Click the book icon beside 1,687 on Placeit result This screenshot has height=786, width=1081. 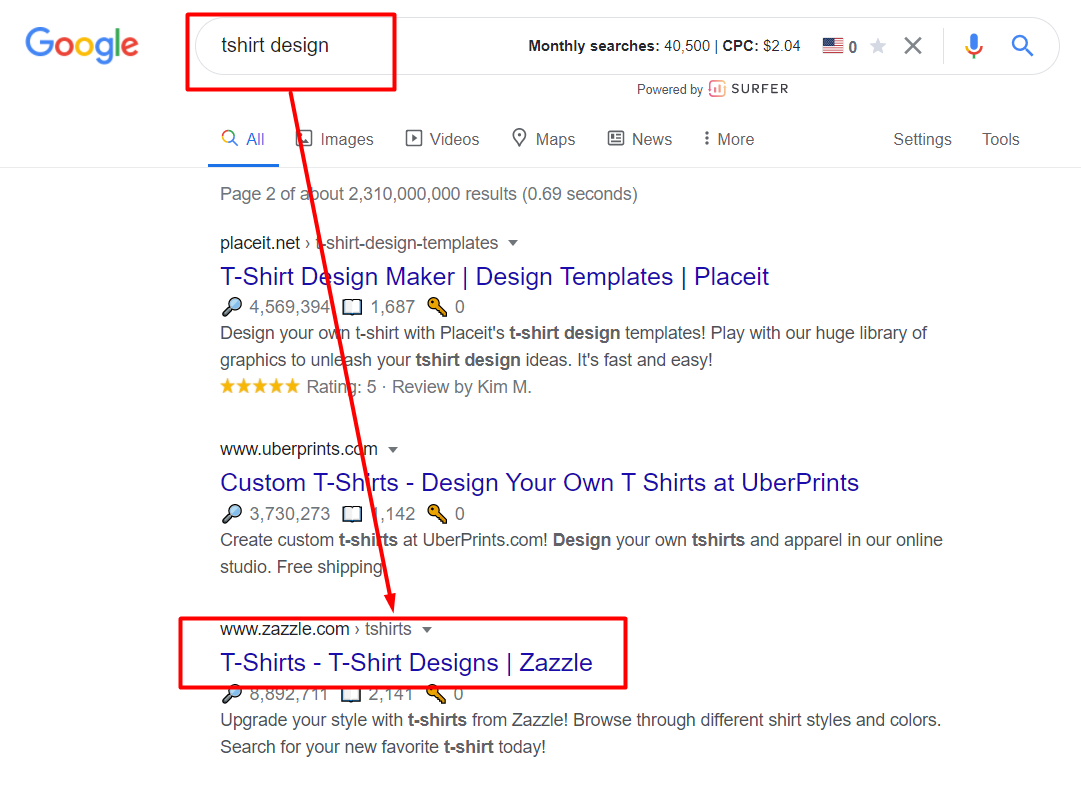(352, 306)
